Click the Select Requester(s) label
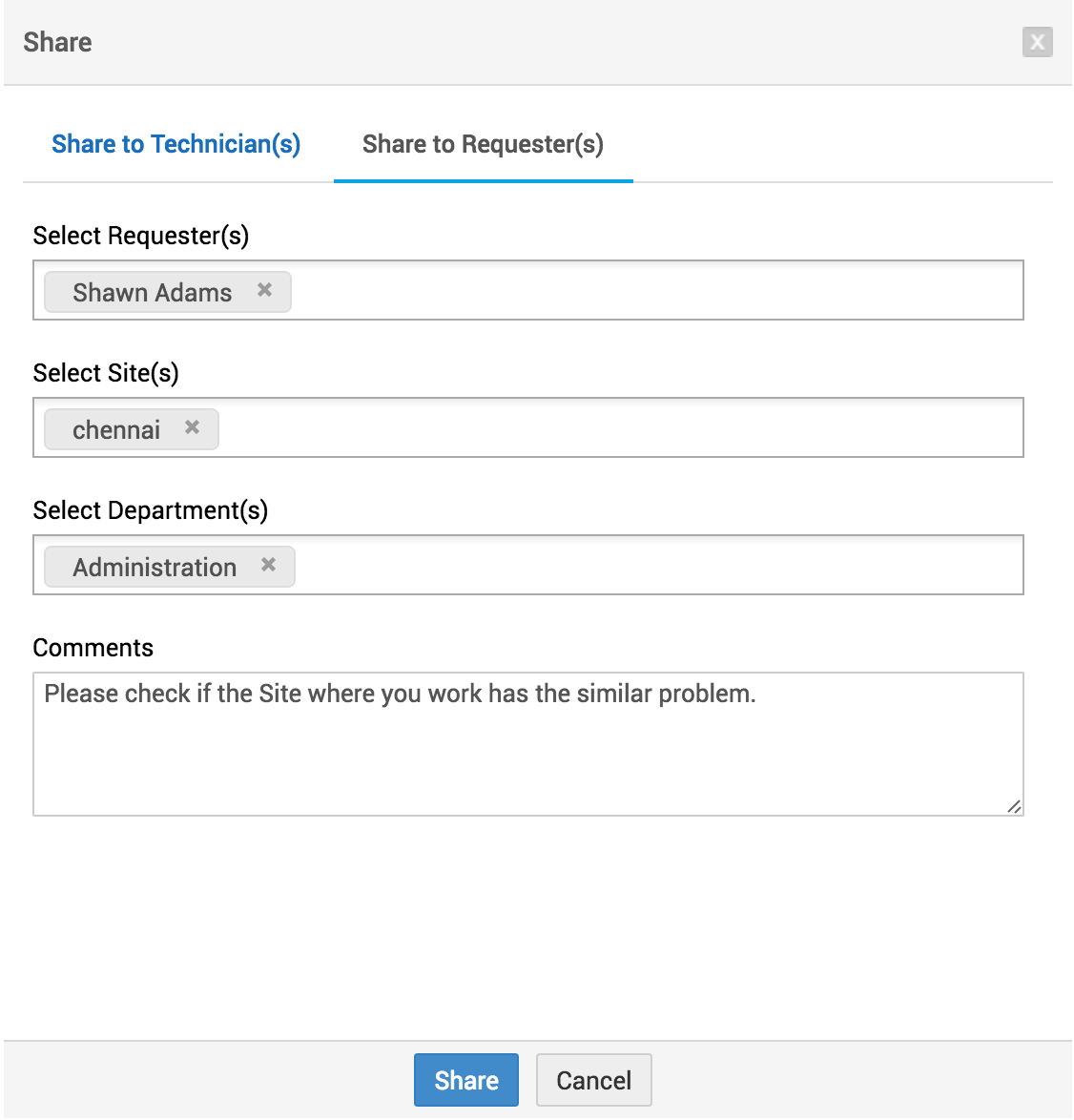Screen dimensions: 1074x1120 click(x=141, y=236)
